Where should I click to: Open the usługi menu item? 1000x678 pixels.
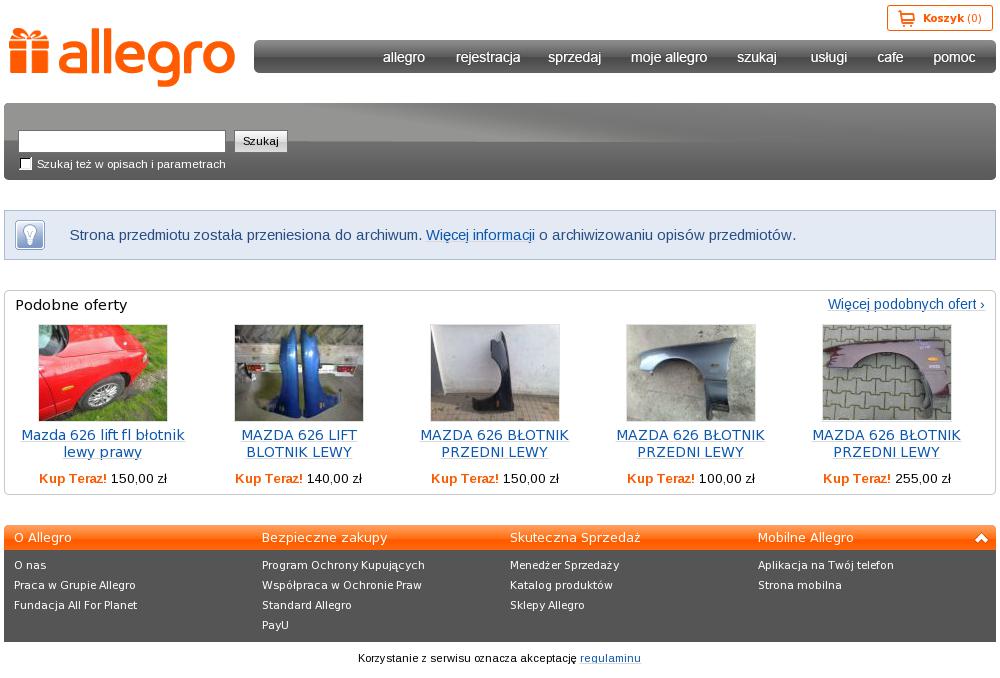[x=828, y=57]
